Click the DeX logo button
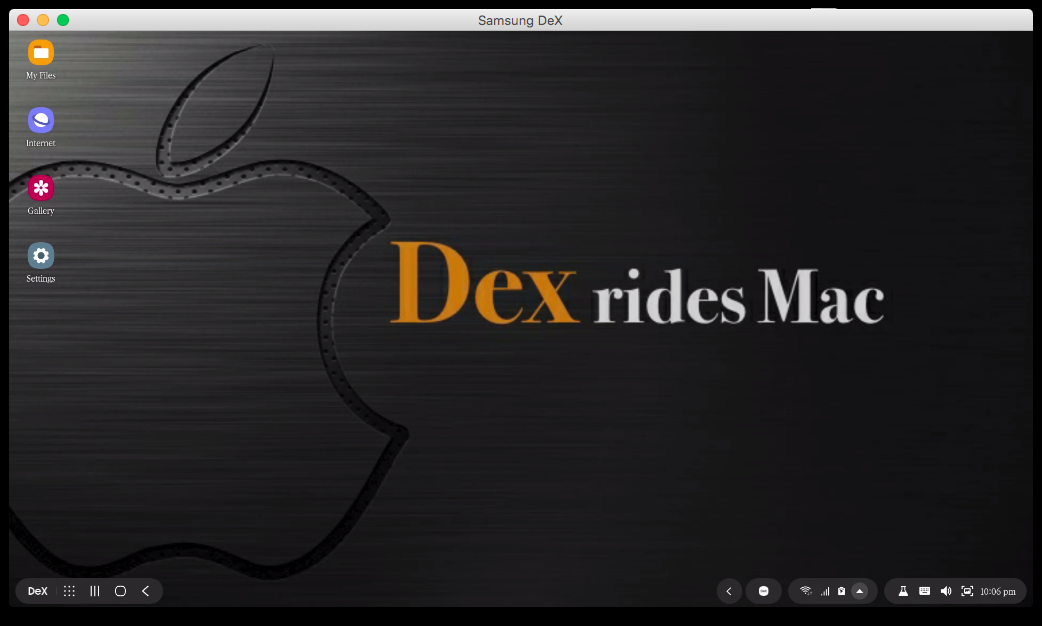 tap(38, 591)
